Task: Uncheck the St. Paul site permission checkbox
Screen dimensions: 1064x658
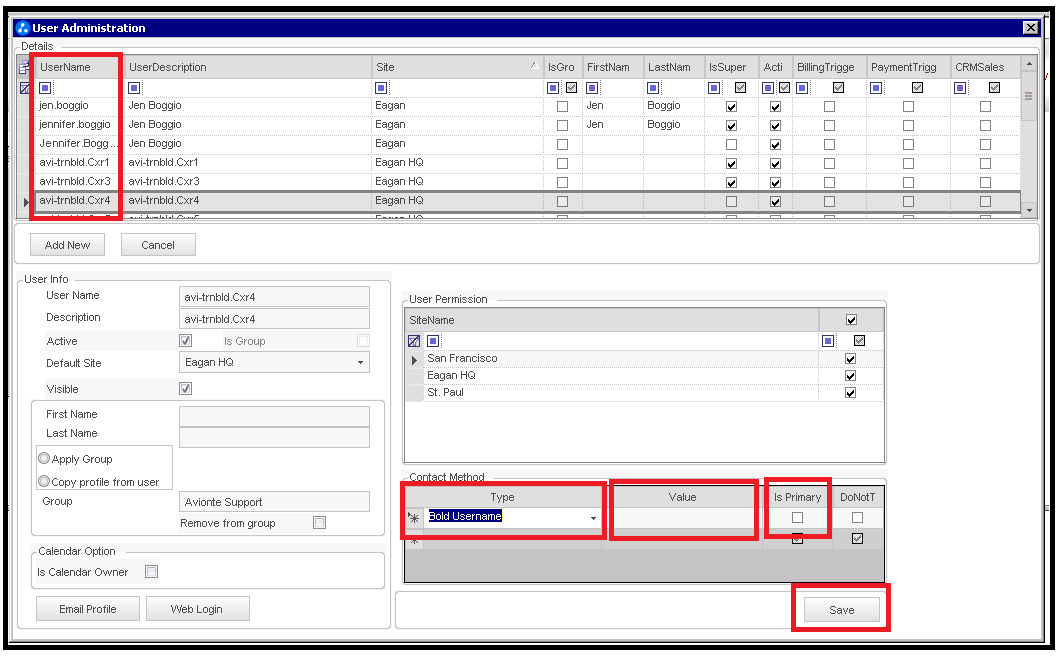Action: 850,393
